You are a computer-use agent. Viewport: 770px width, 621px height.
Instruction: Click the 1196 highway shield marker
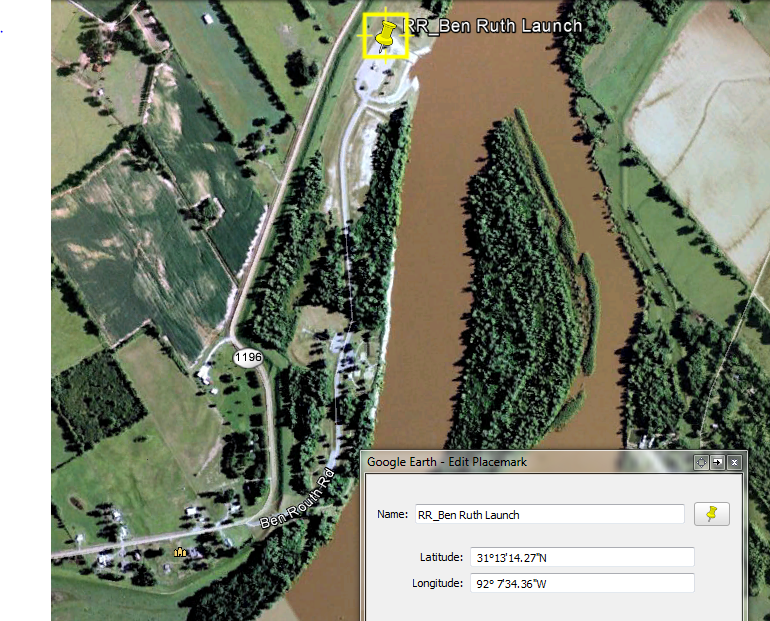248,357
